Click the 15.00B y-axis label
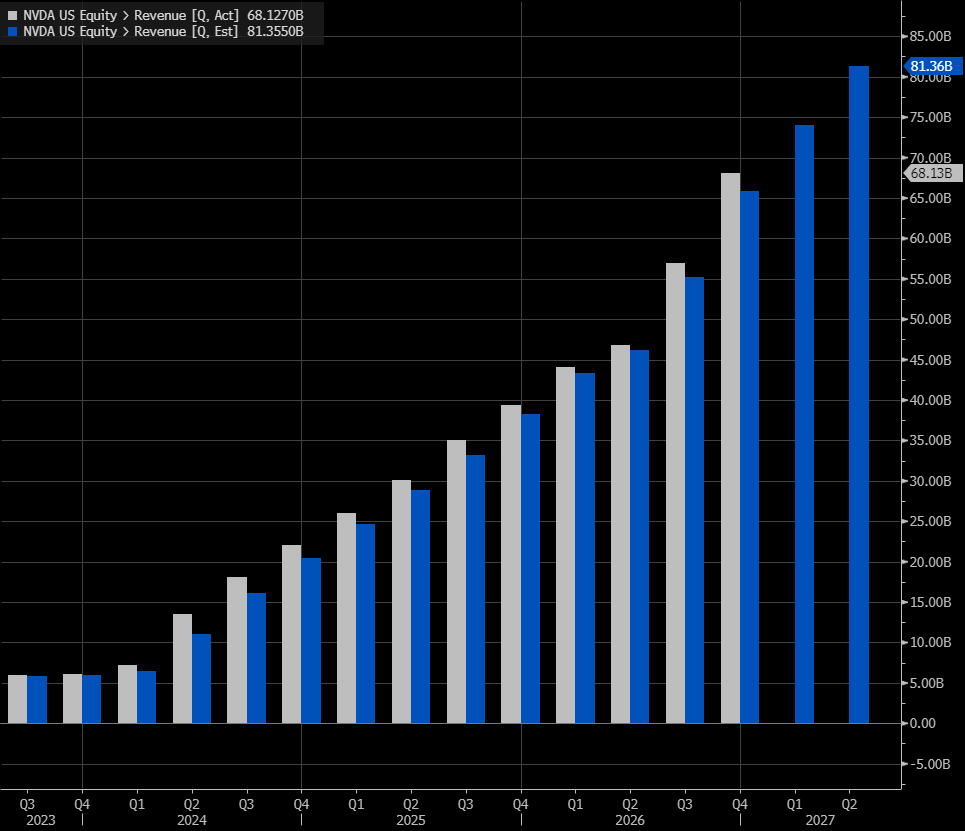The height and width of the screenshot is (831, 965). coord(931,602)
